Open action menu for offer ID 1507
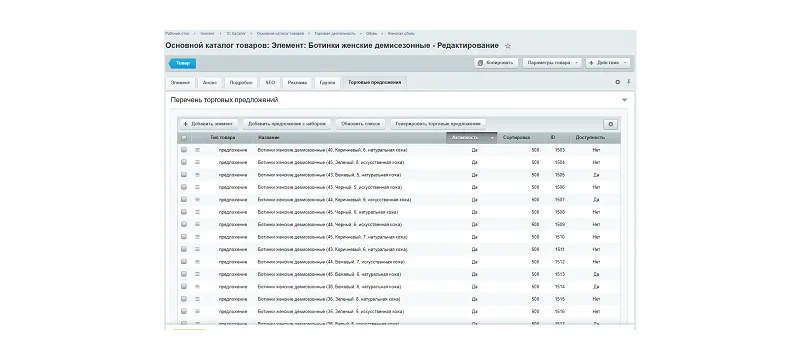Image resolution: width=800 pixels, height=360 pixels. (x=197, y=199)
